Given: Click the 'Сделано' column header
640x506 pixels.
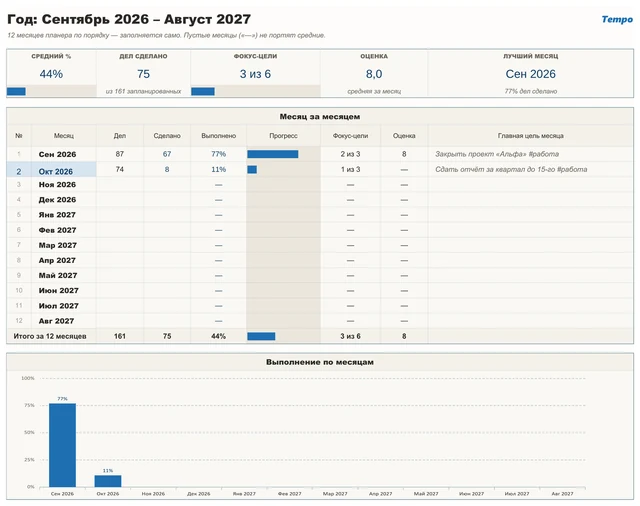Looking at the screenshot, I should (167, 135).
